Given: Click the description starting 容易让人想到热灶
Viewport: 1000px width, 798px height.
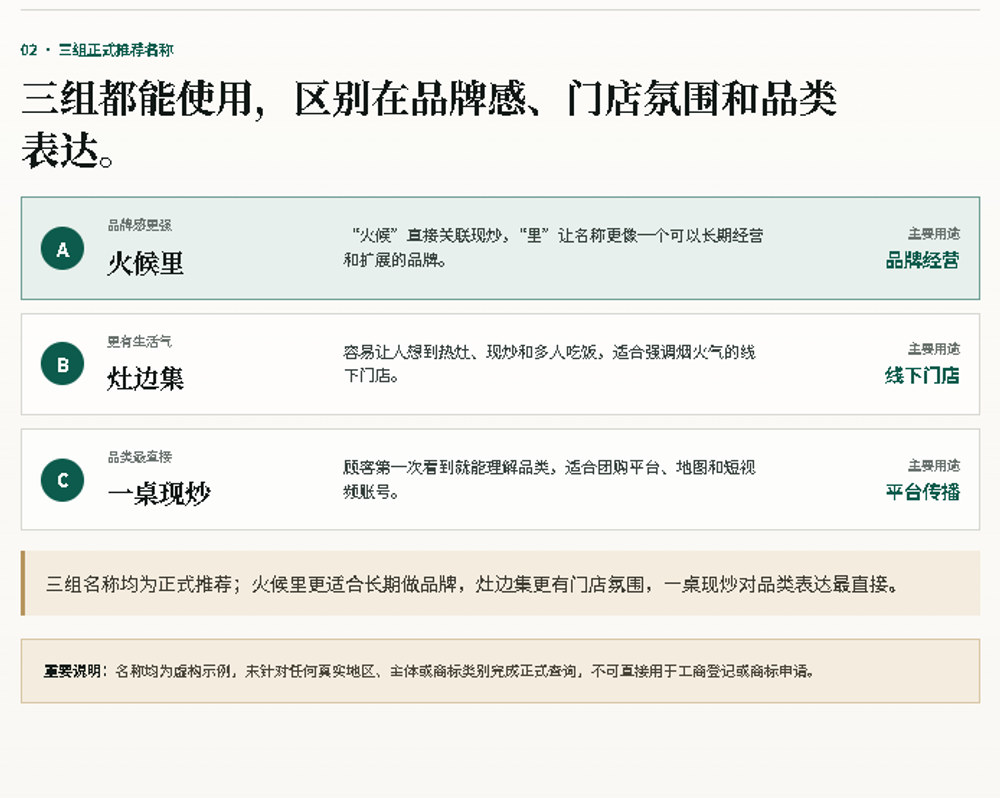Looking at the screenshot, I should coord(549,364).
